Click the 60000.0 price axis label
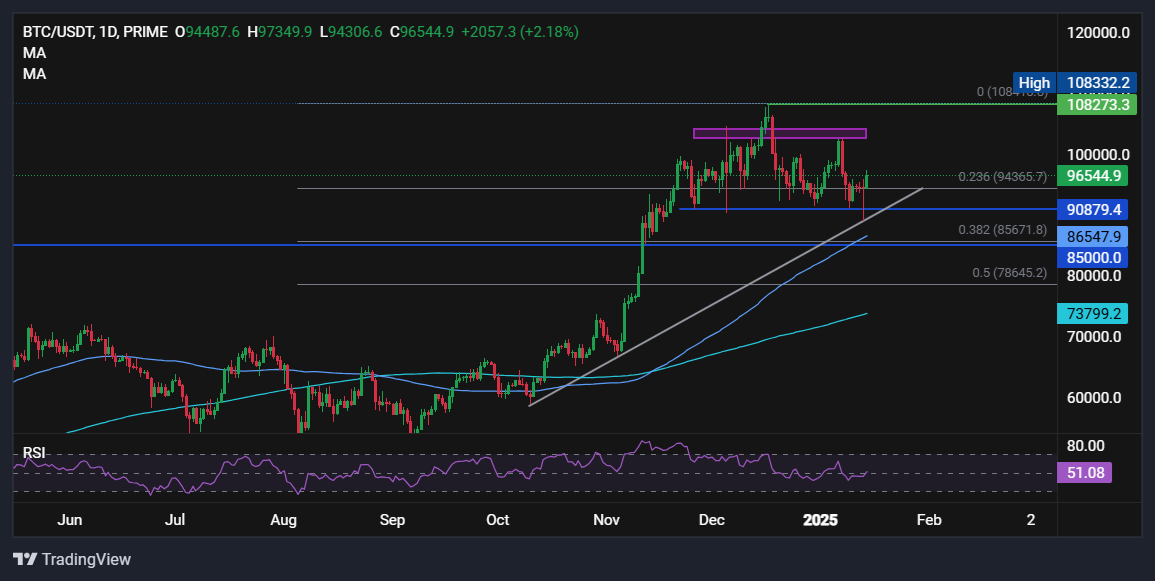1155x581 pixels. point(1095,398)
